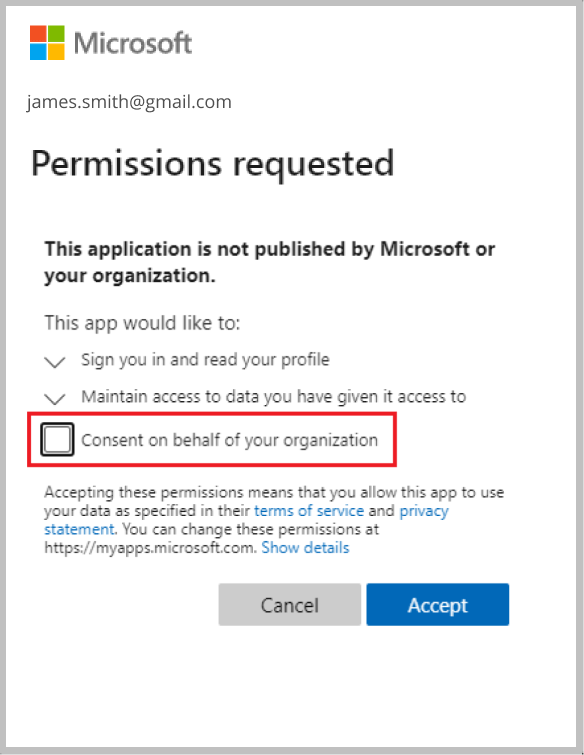Click 'You can change these permissions at' text
584x755 pixels.
(250, 529)
